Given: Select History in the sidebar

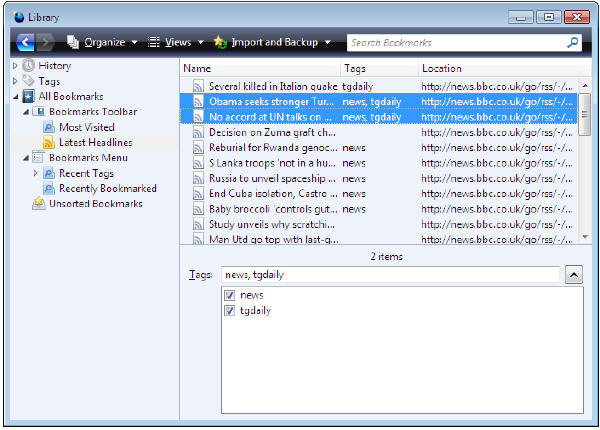Looking at the screenshot, I should coord(55,66).
